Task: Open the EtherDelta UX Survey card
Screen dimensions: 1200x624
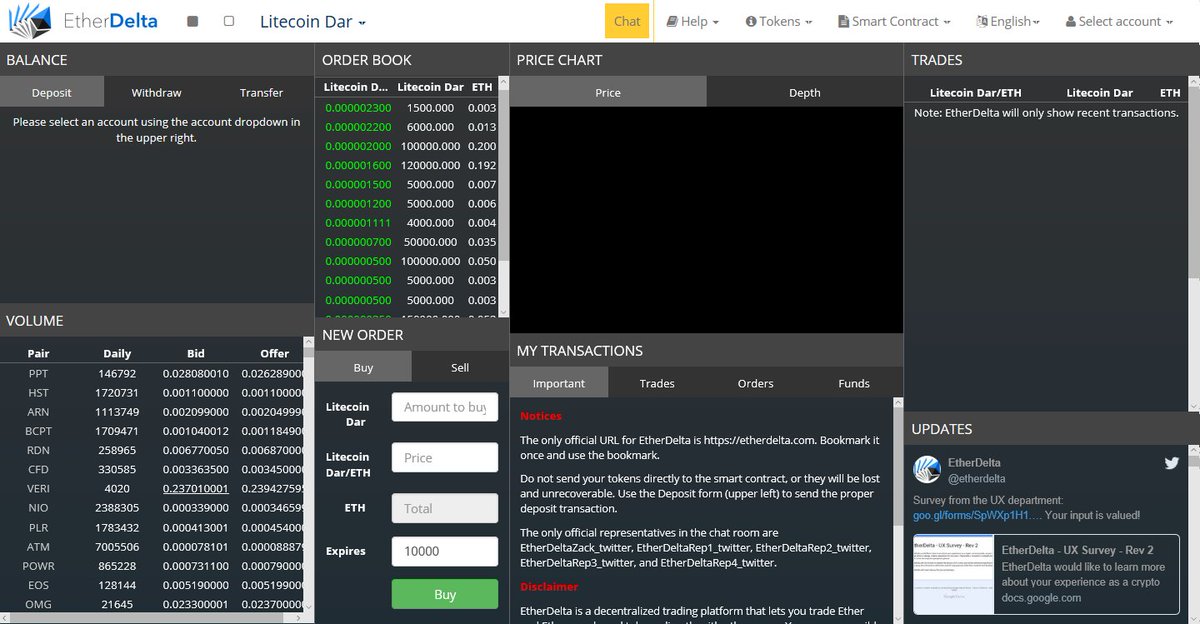Action: pos(1046,574)
